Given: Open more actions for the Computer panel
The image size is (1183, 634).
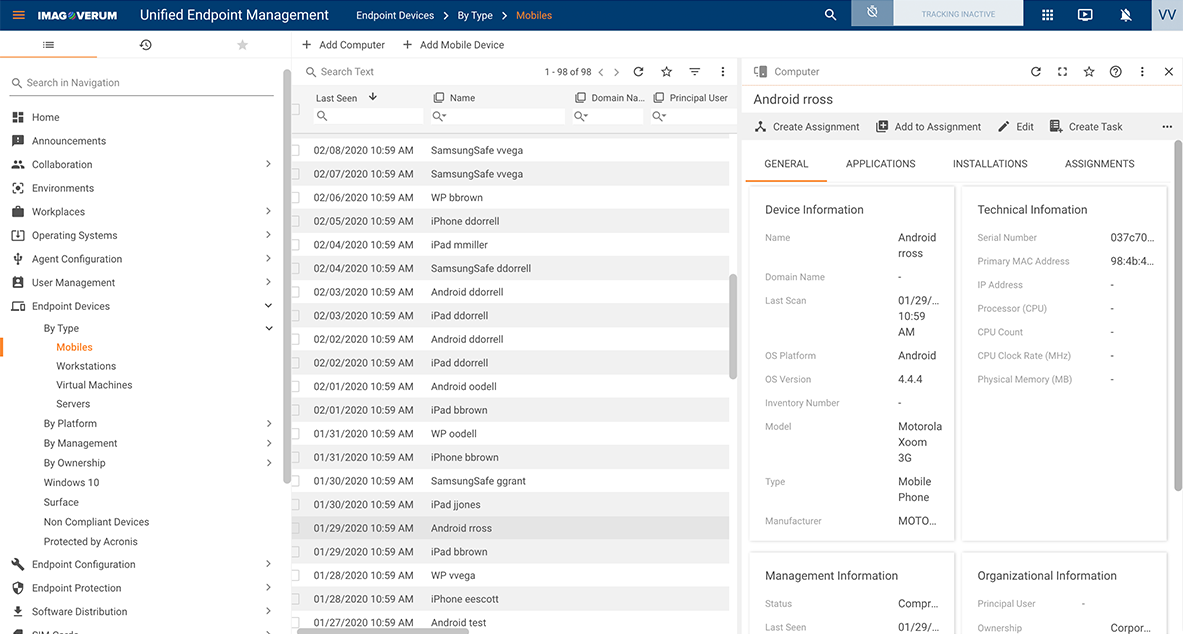Looking at the screenshot, I should point(1141,71).
